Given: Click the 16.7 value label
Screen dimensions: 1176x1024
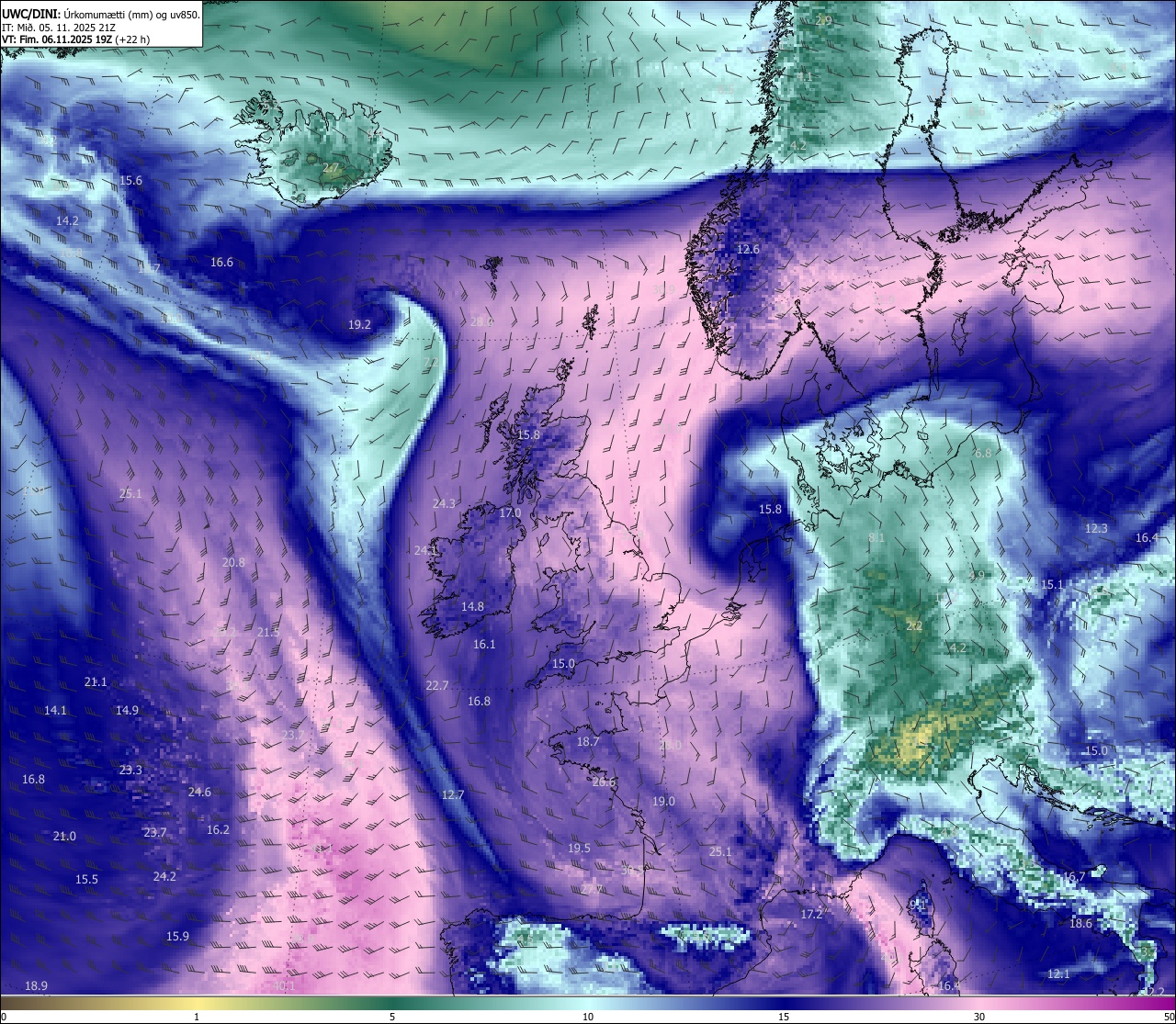Looking at the screenshot, I should point(1074,877).
